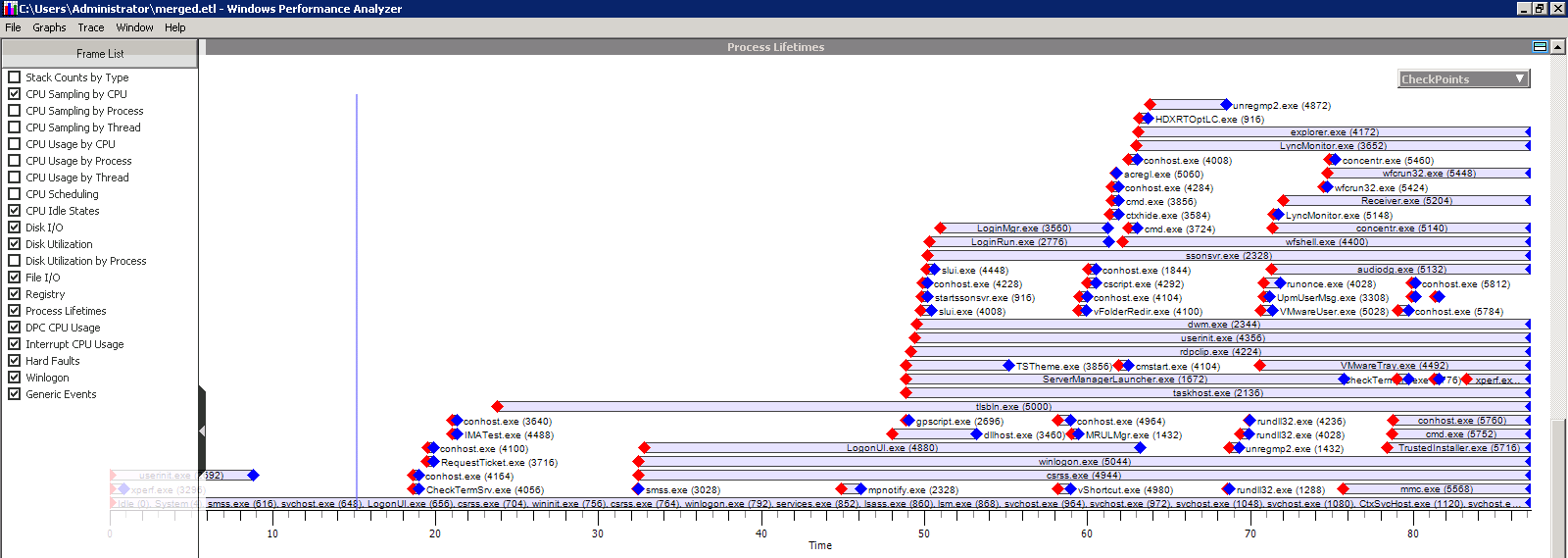Click the Frame List header button
The image size is (1568, 558).
100,54
